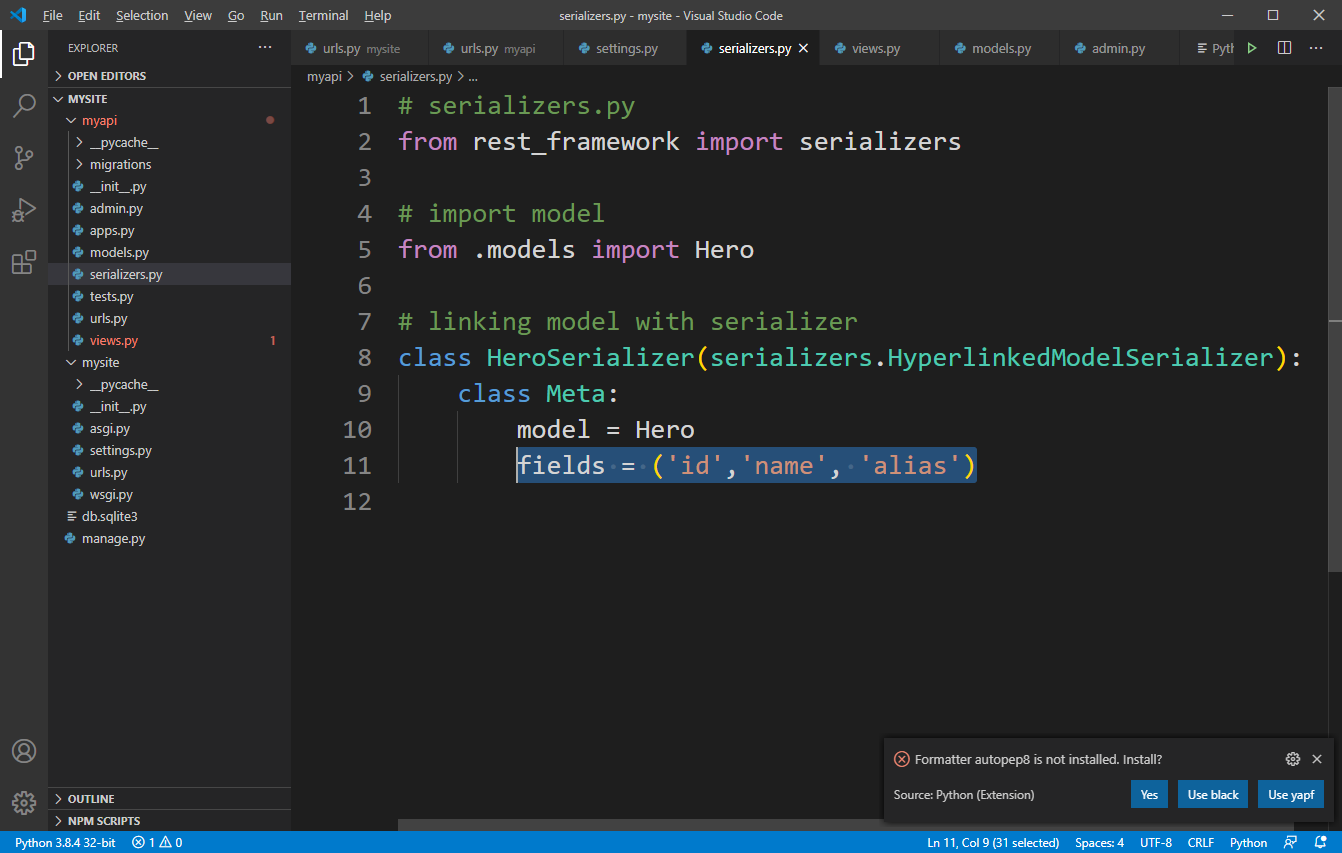This screenshot has width=1342, height=853.
Task: Click the VS Code logo icon
Action: [x=17, y=15]
